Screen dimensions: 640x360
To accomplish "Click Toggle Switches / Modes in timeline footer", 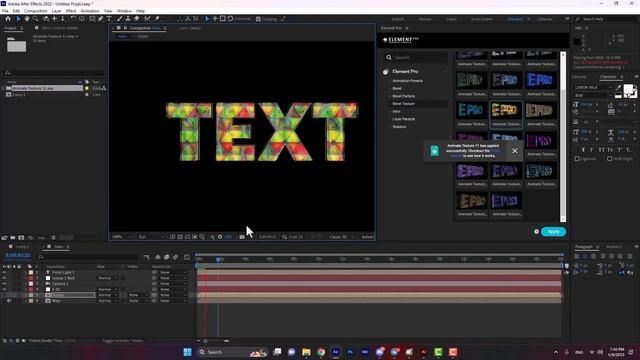I will click(122, 340).
